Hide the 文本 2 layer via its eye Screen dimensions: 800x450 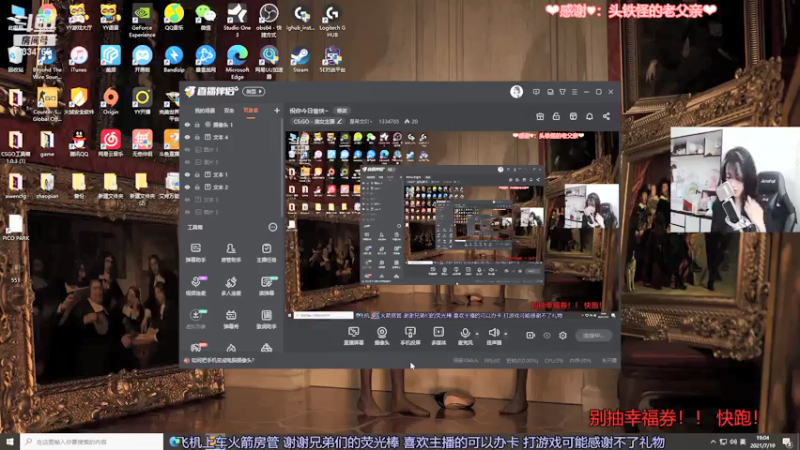[187, 187]
